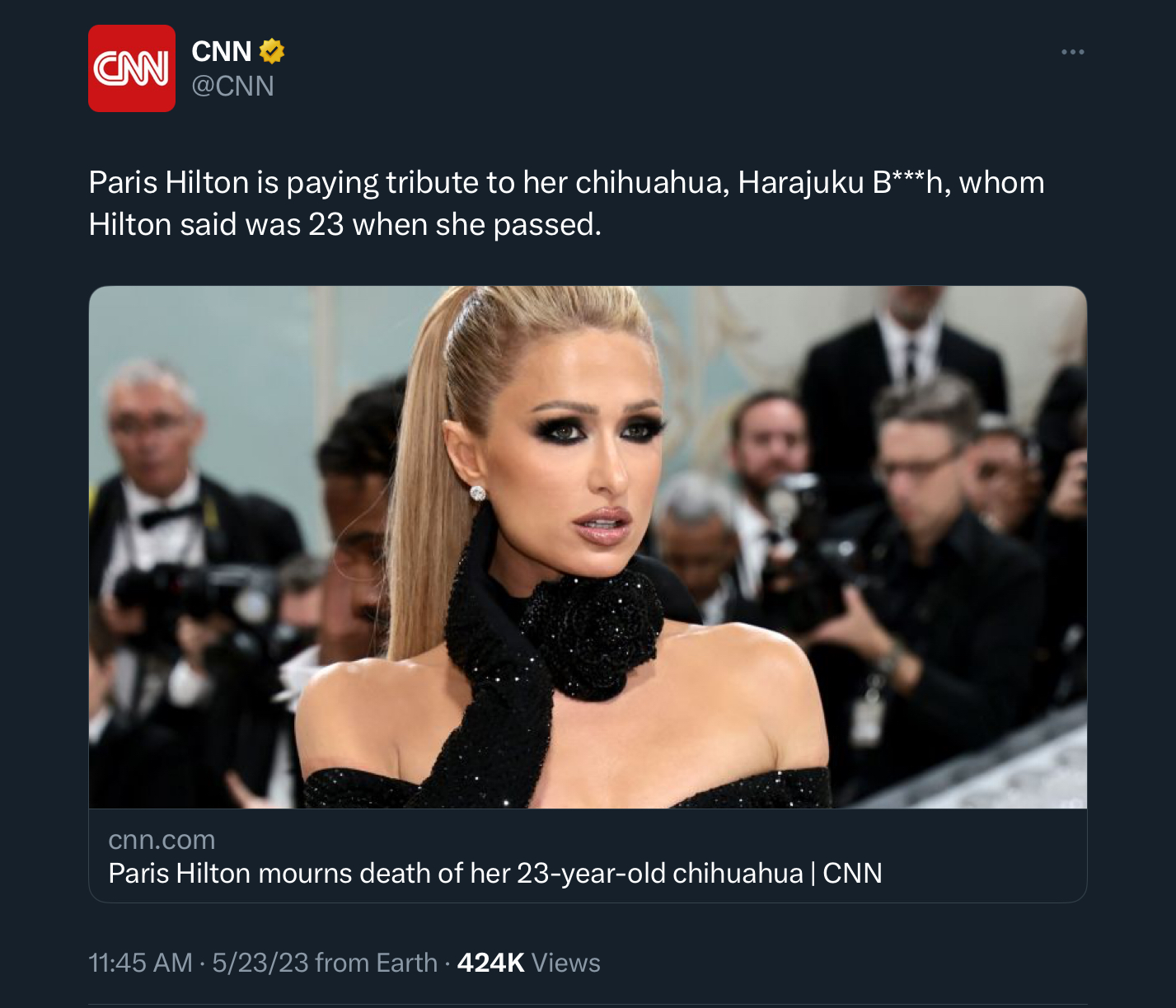Click the 11:45 AM timestamp
Screen dimensions: 1176x1008
pos(140,963)
